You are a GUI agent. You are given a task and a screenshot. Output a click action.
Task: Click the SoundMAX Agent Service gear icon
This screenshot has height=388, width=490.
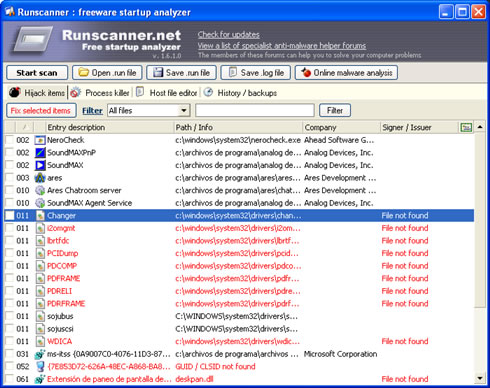click(40, 203)
